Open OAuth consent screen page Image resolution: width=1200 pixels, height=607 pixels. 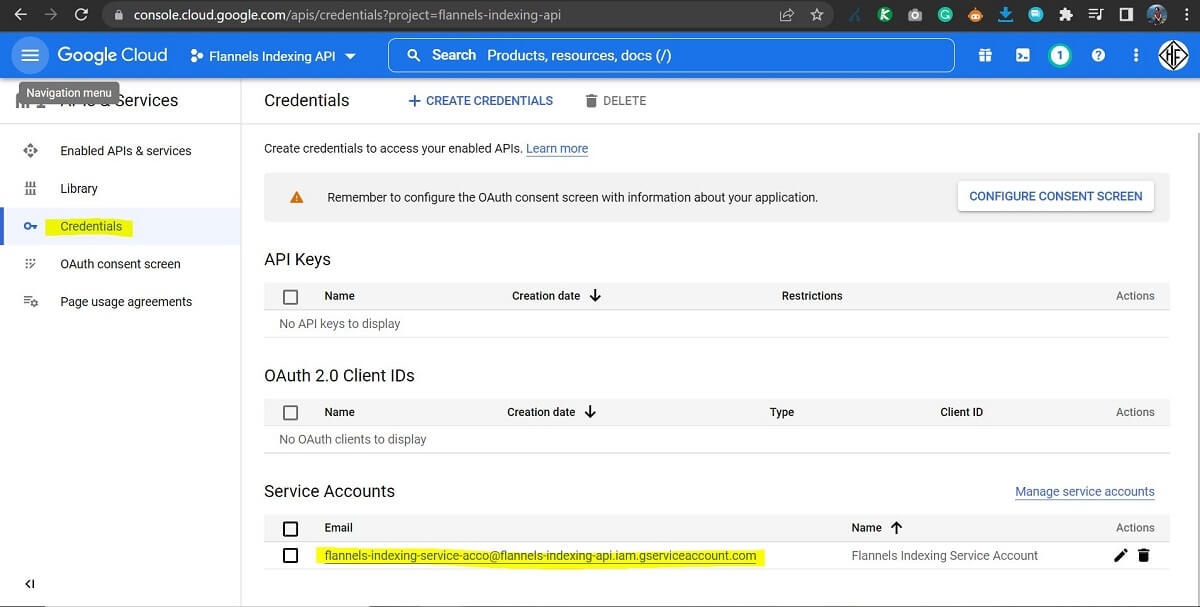(120, 264)
